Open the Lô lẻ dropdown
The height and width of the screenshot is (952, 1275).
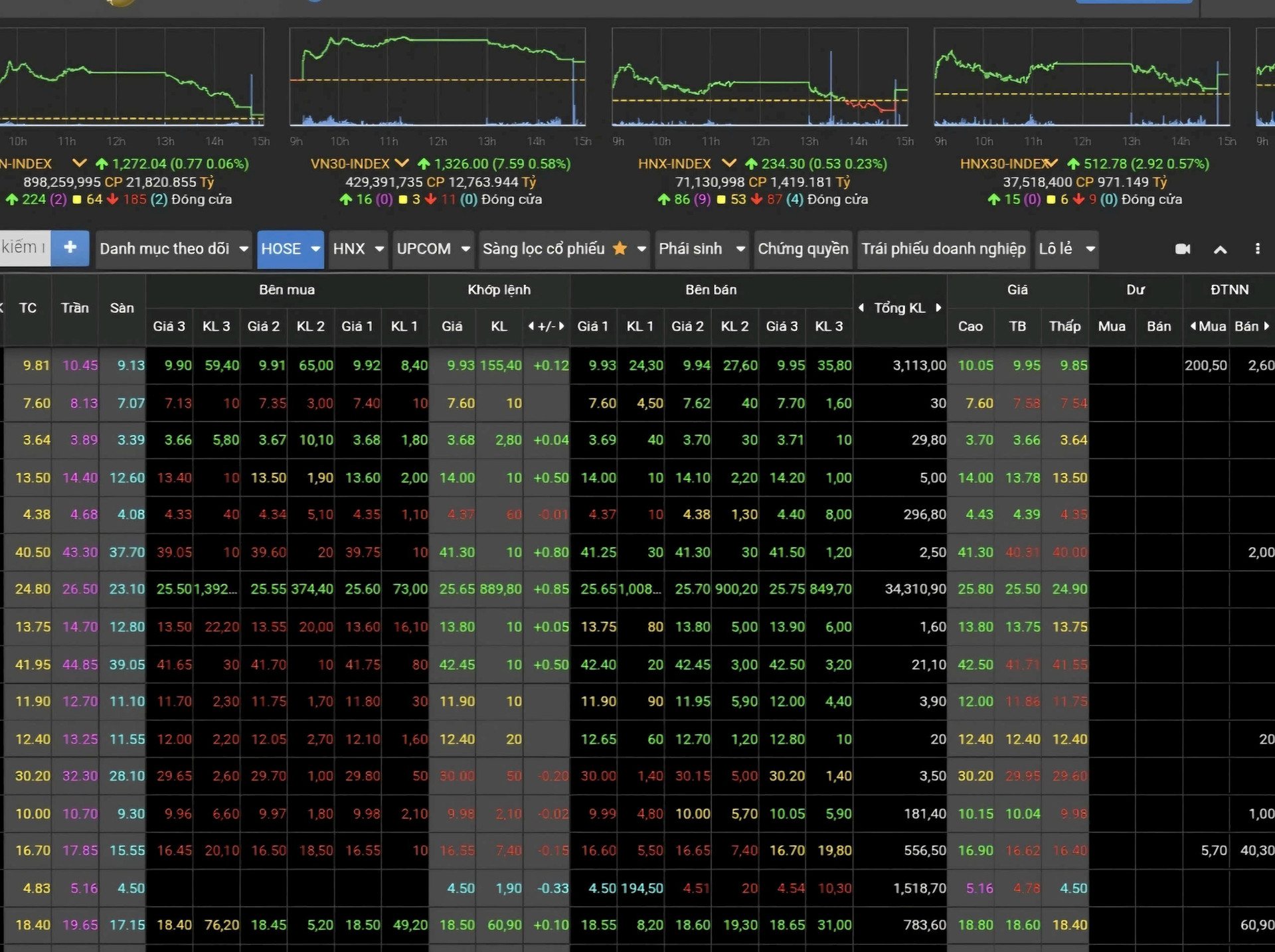tap(1066, 249)
